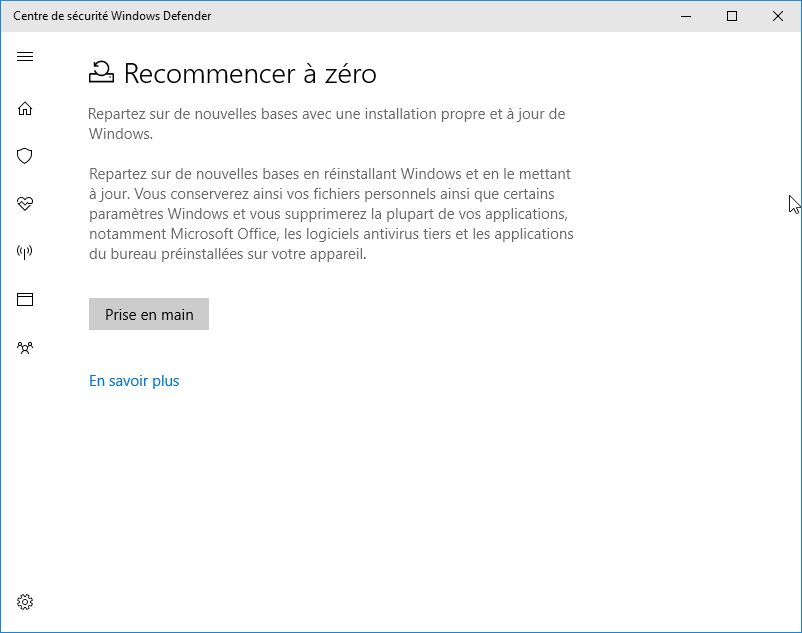Click the paragraph mentioning Microsoft Office
This screenshot has width=802, height=633.
click(x=331, y=214)
